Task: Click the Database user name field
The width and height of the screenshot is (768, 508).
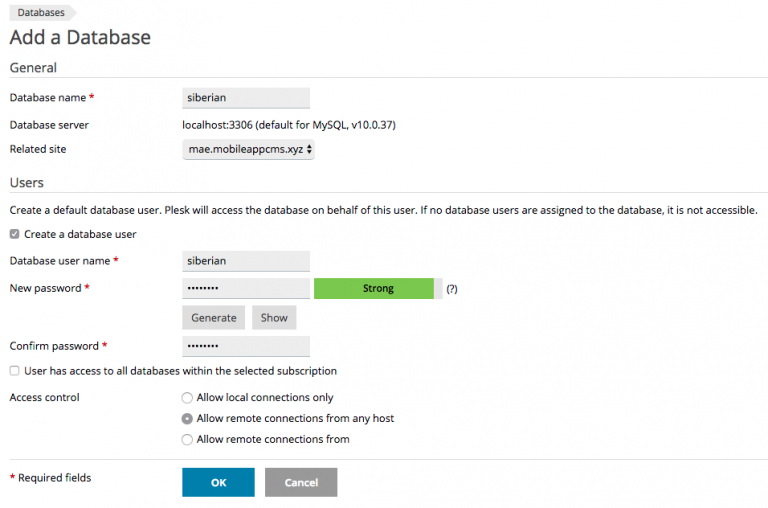Action: 246,261
